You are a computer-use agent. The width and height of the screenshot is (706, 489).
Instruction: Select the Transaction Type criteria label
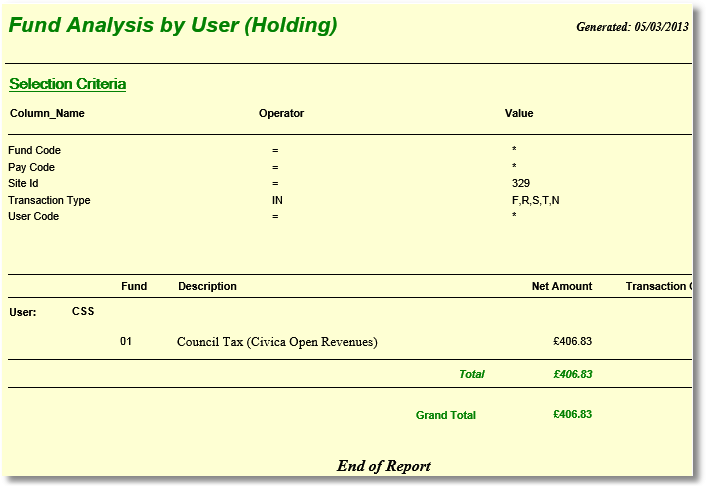49,200
